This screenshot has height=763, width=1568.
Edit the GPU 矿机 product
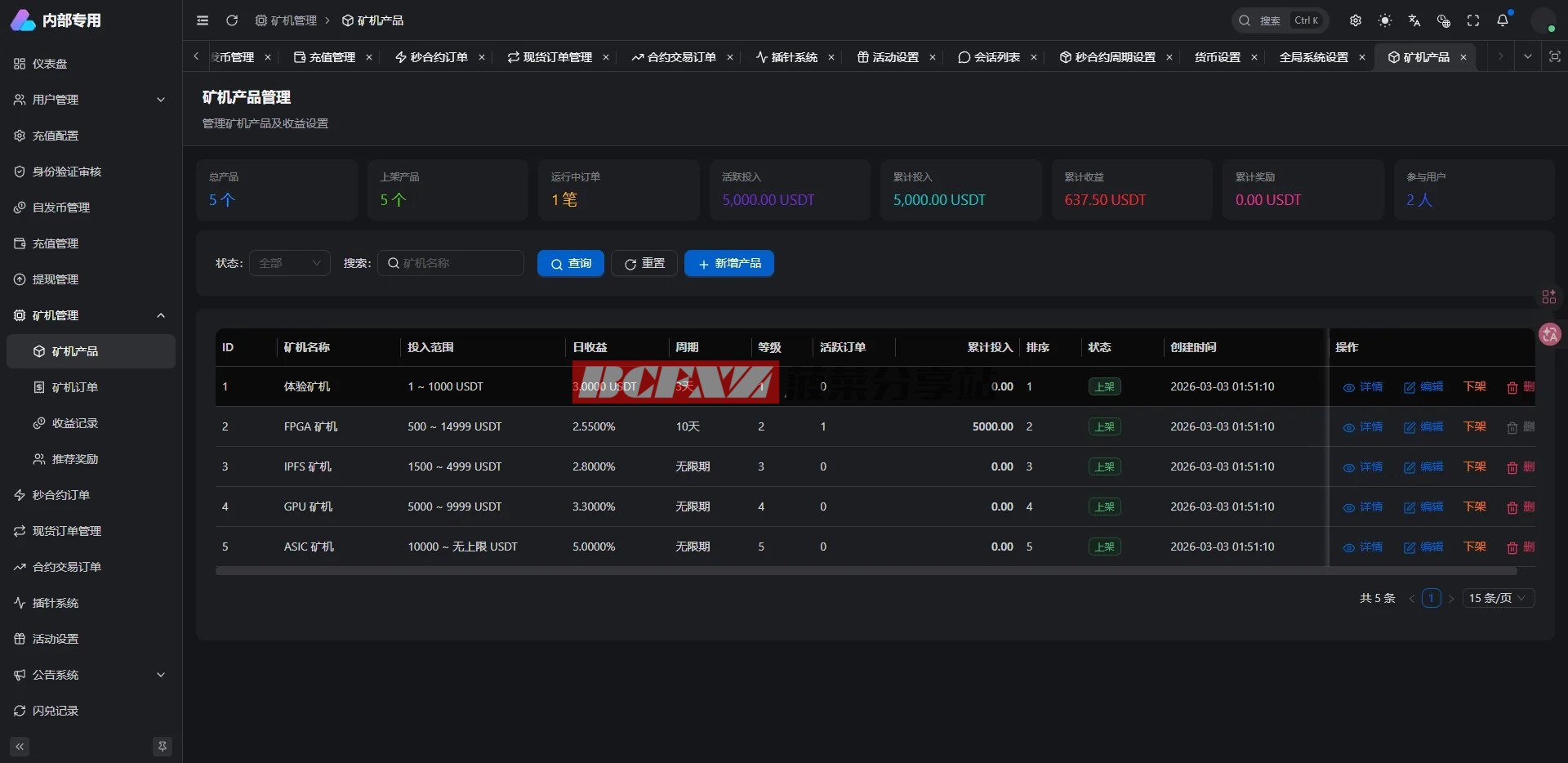[1423, 507]
